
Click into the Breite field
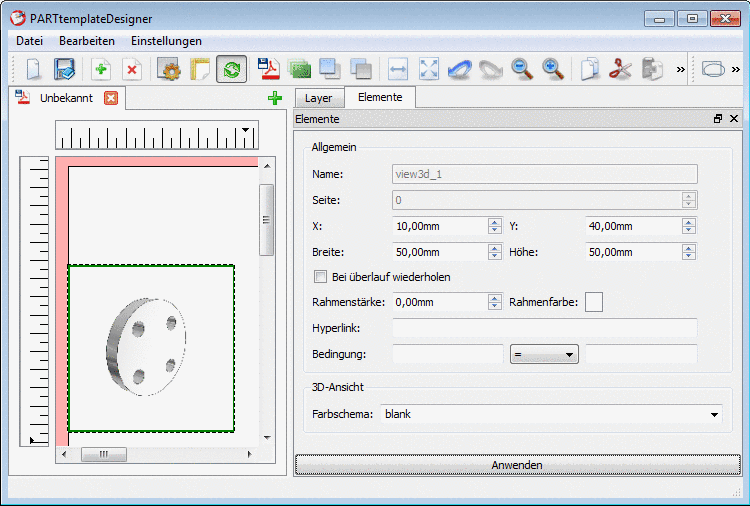coord(440,252)
